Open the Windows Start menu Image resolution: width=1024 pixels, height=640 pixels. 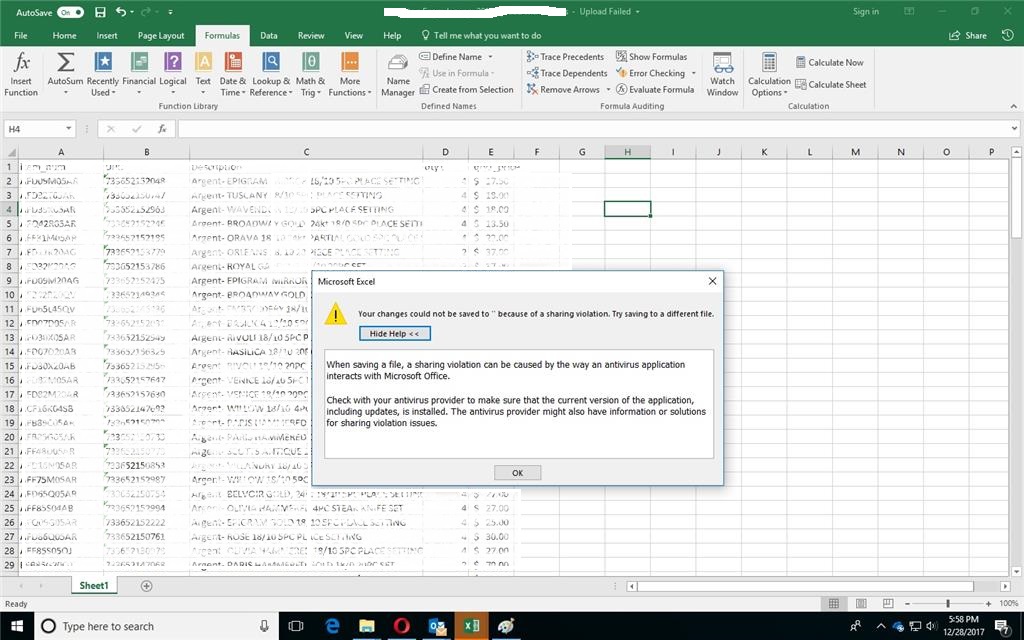18,626
